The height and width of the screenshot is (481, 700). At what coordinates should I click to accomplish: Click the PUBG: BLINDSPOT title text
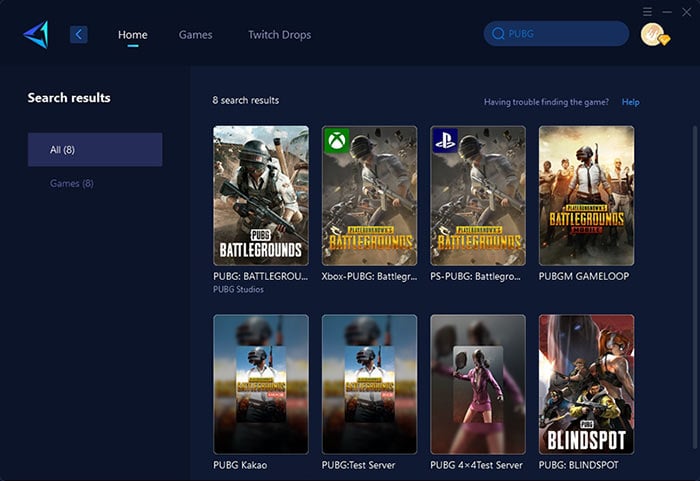point(579,465)
